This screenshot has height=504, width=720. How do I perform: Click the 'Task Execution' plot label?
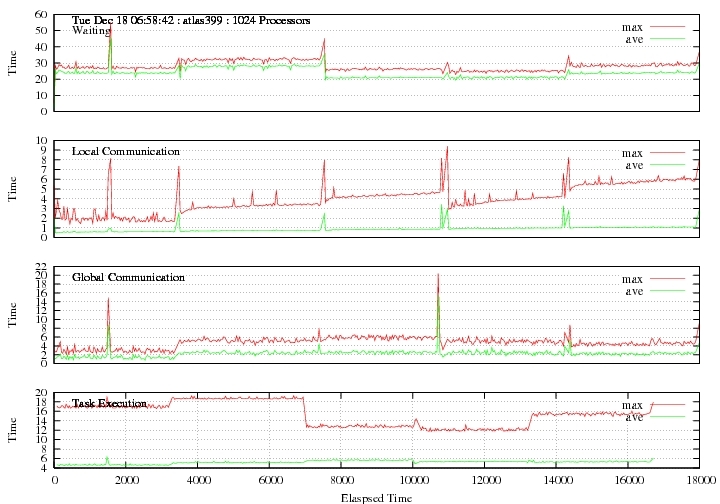pyautogui.click(x=109, y=403)
